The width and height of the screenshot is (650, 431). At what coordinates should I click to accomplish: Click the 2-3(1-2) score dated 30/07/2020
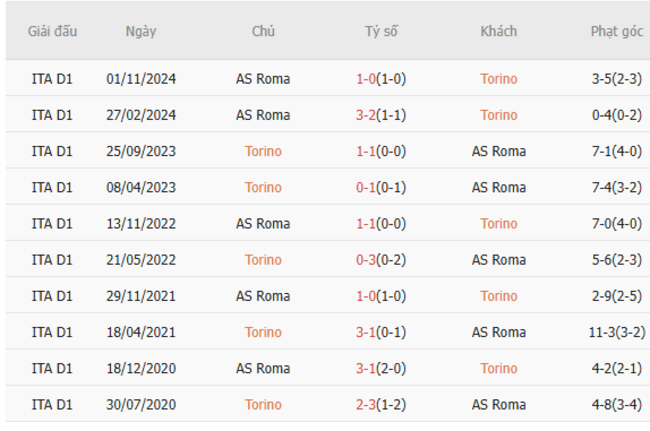(x=381, y=404)
